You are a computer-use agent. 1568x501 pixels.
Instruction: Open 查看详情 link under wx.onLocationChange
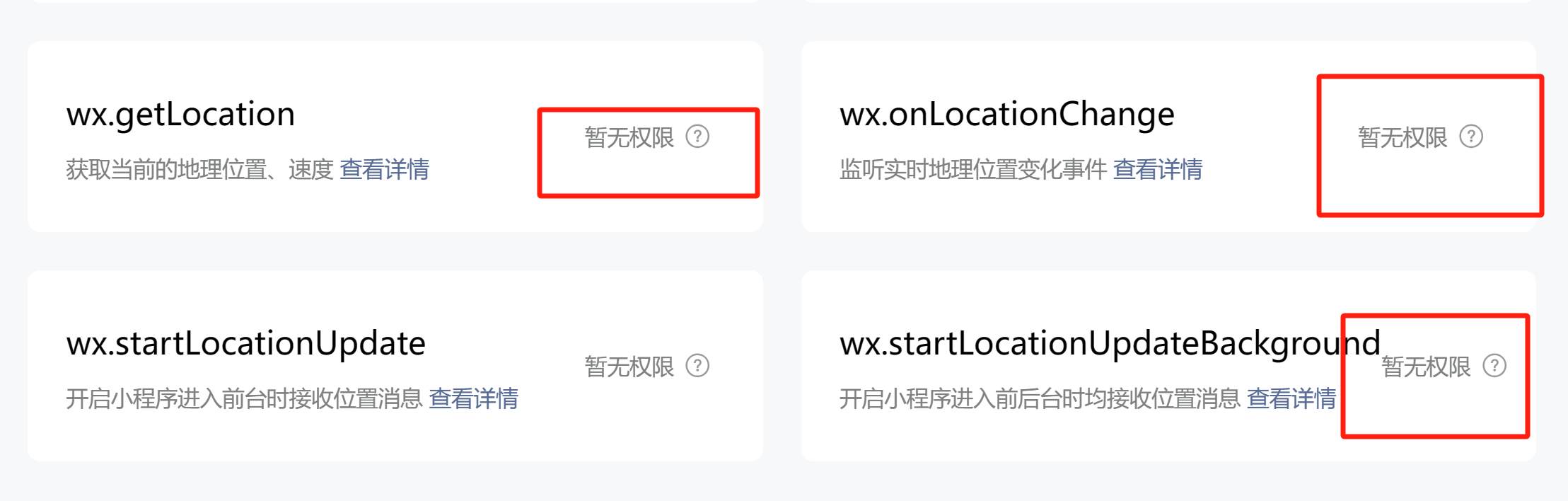1158,170
